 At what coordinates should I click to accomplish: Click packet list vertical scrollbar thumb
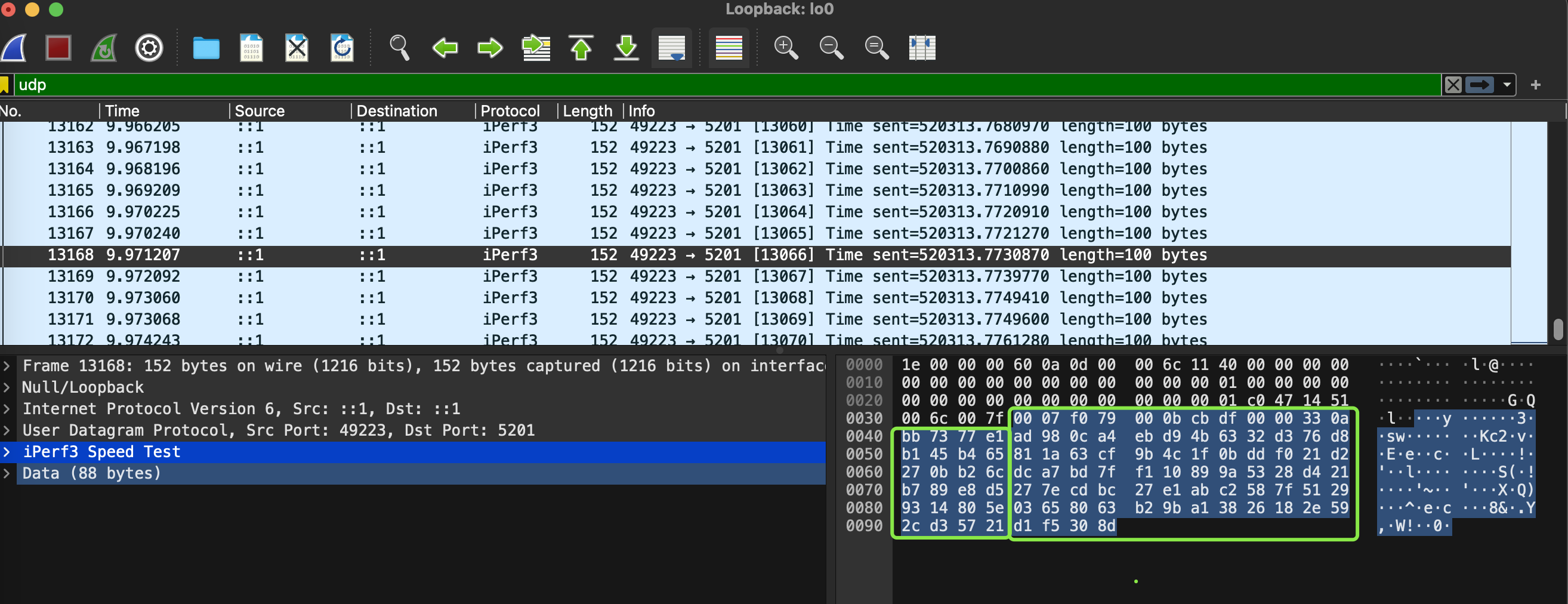pyautogui.click(x=1558, y=329)
